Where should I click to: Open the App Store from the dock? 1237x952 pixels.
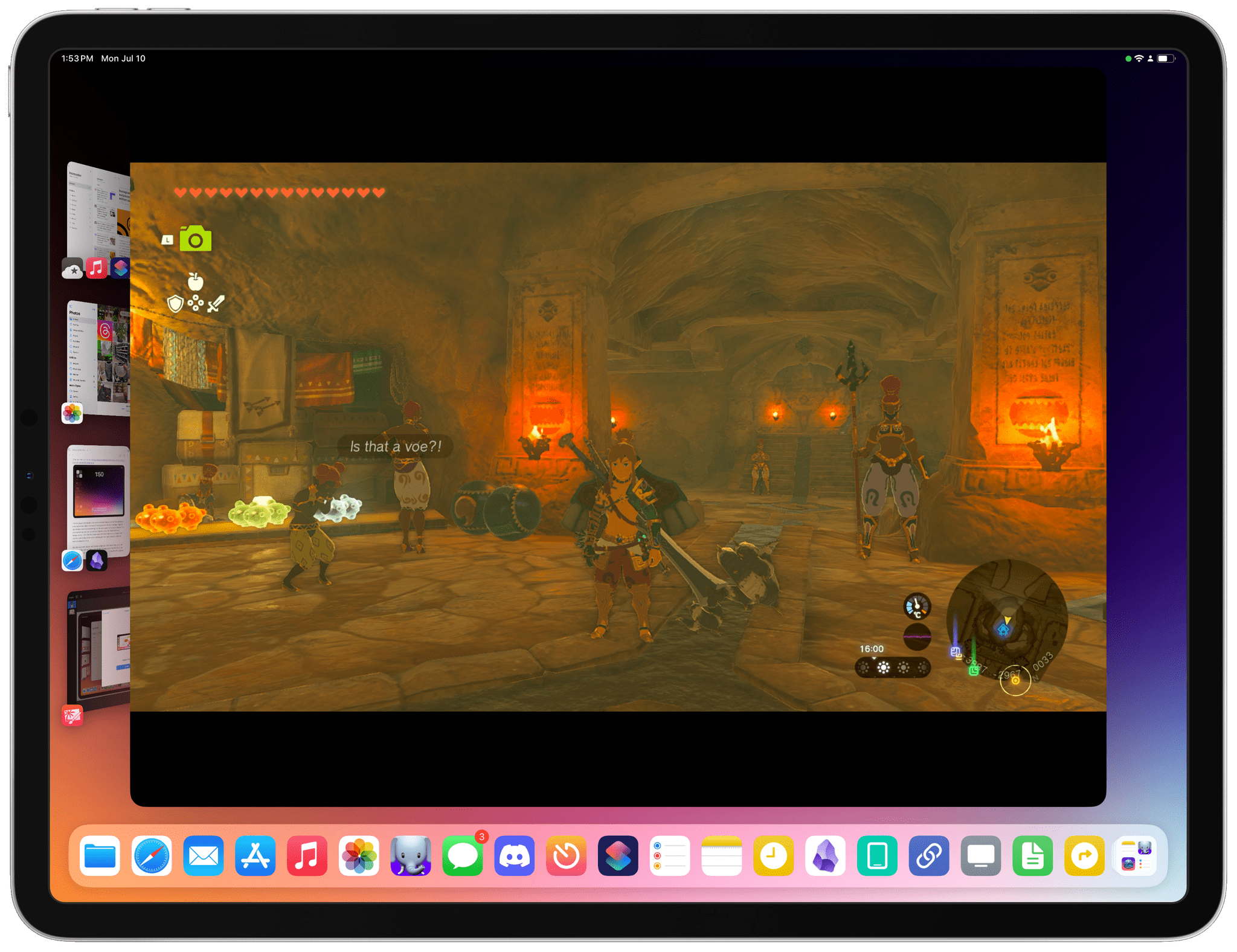(x=255, y=856)
